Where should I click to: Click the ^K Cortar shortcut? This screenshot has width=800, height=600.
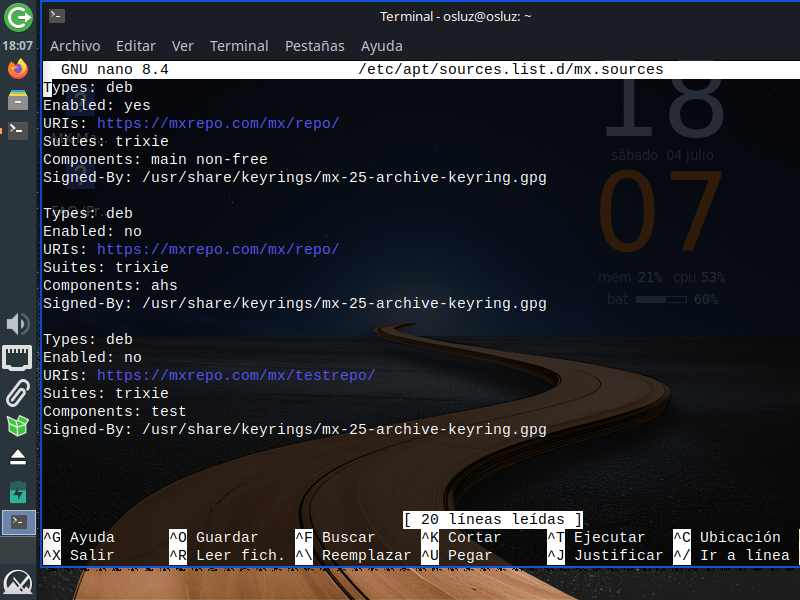tap(461, 537)
